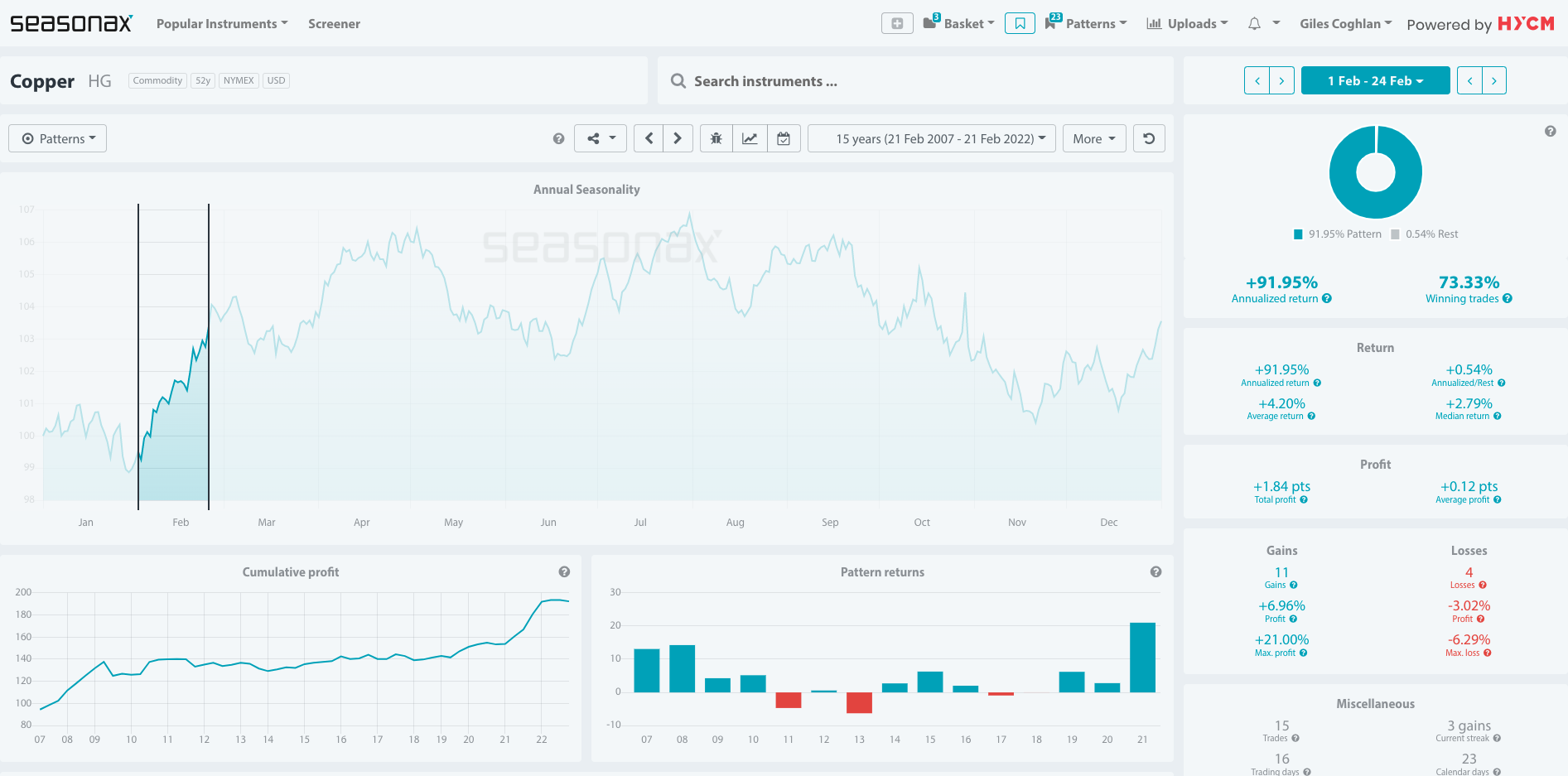Expand the Basket dropdown
1568x776 pixels.
[x=959, y=24]
